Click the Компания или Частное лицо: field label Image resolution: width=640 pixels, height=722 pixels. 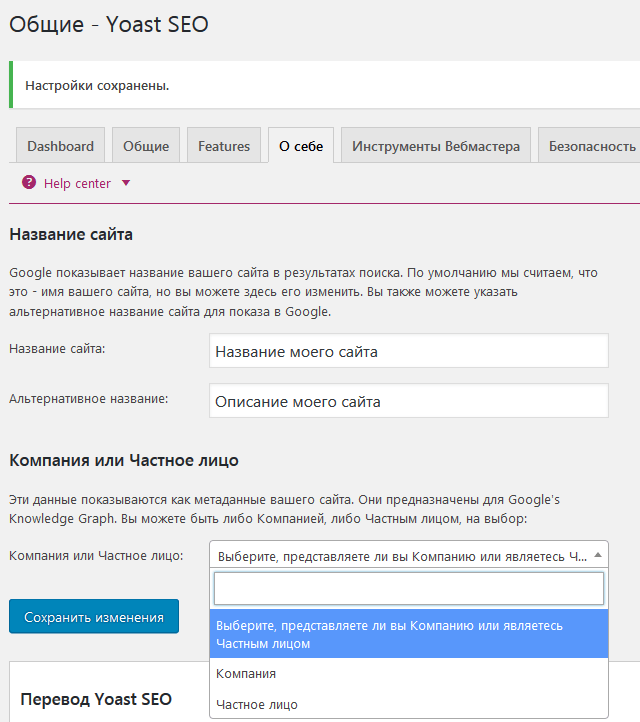point(96,555)
